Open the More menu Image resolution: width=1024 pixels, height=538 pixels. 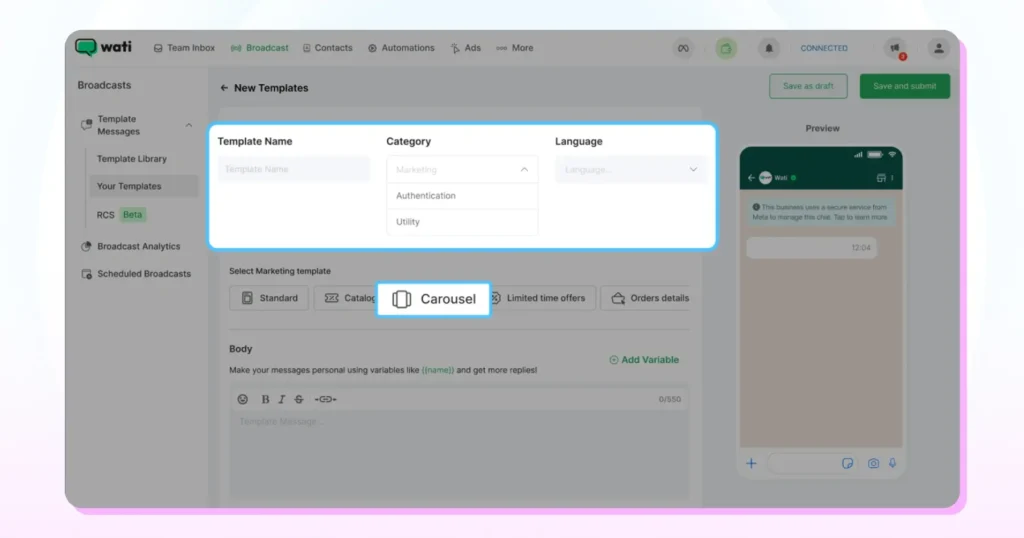(x=515, y=48)
